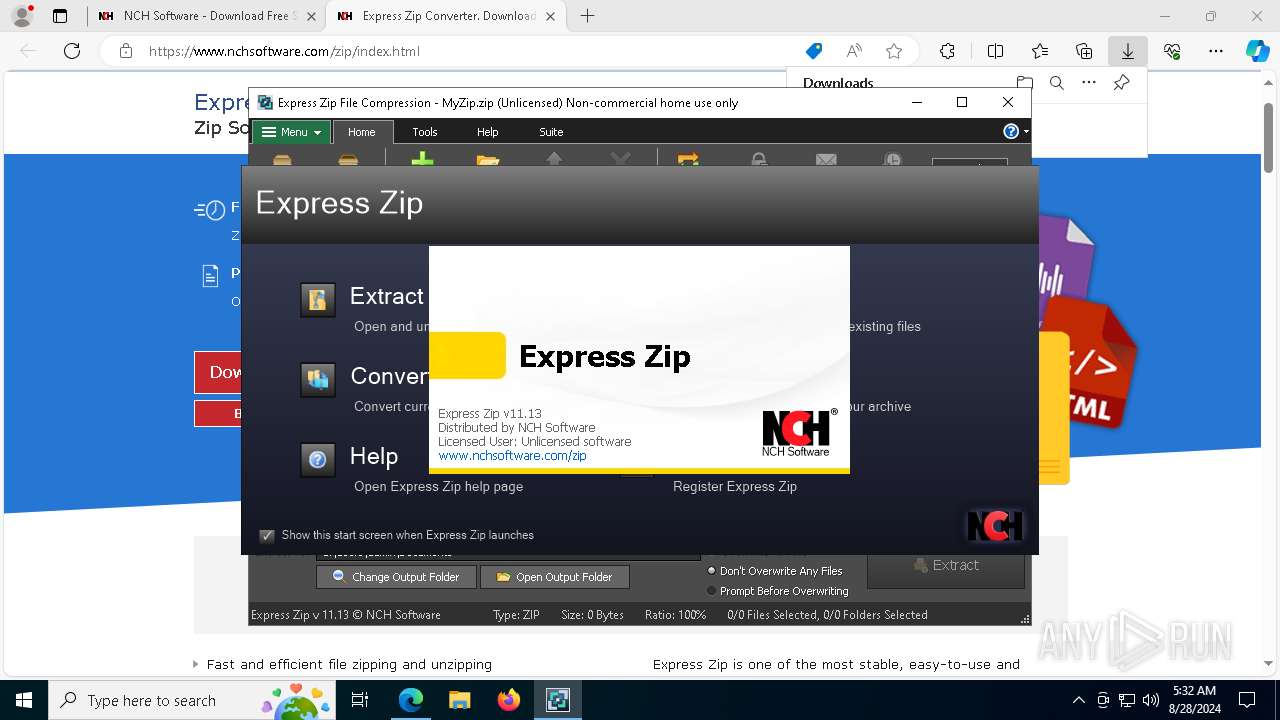Click the disabled Extract button in main window
The height and width of the screenshot is (720, 1280).
[x=946, y=565]
